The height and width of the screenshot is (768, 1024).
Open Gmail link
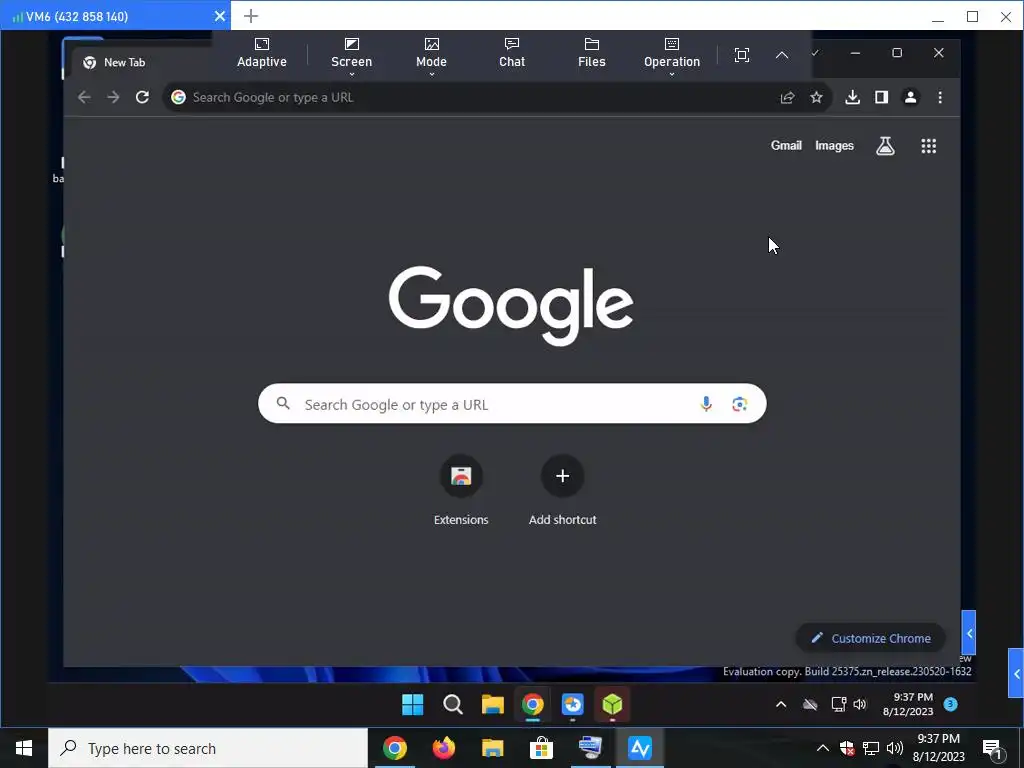786,146
